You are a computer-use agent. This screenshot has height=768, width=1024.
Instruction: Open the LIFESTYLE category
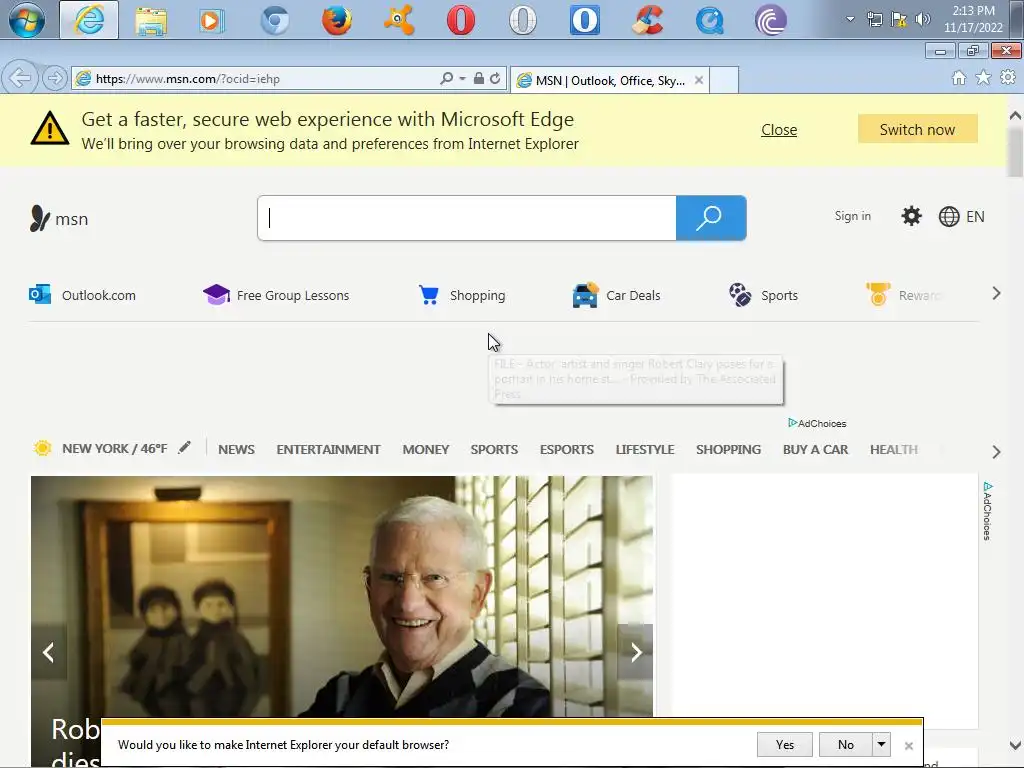pos(645,449)
